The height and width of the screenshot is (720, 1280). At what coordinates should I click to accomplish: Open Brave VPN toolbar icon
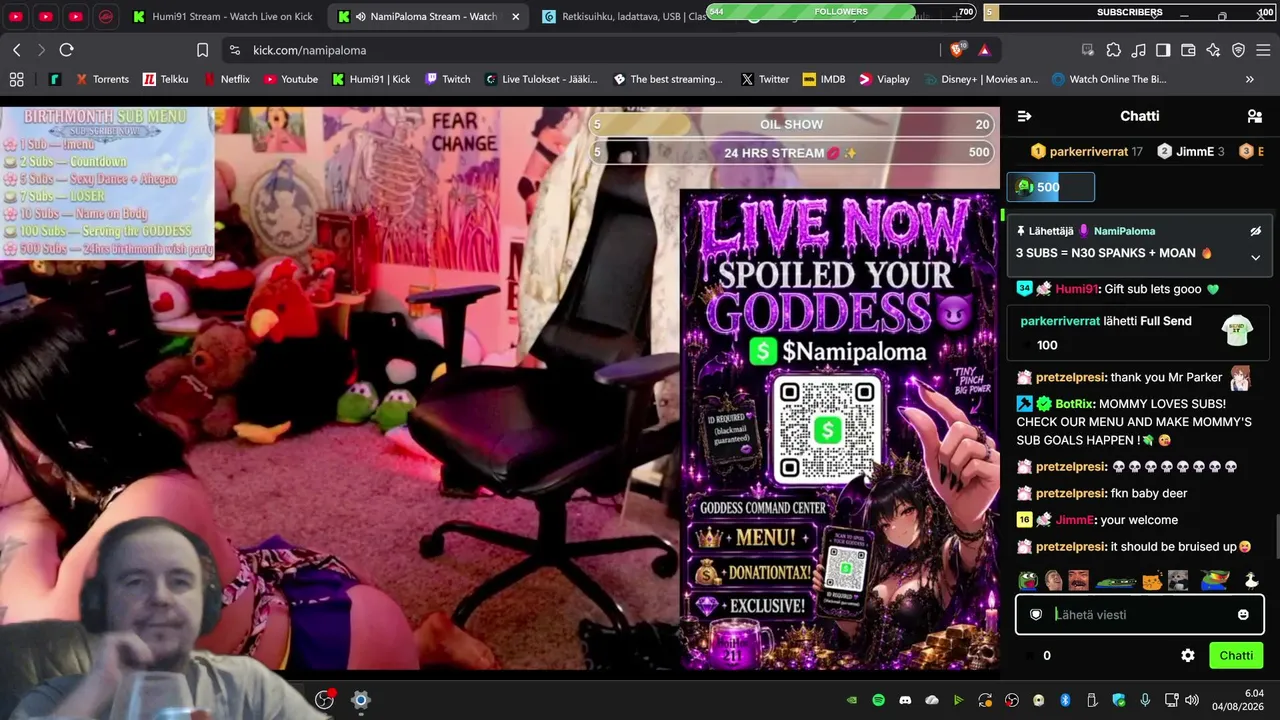pyautogui.click(x=1238, y=50)
